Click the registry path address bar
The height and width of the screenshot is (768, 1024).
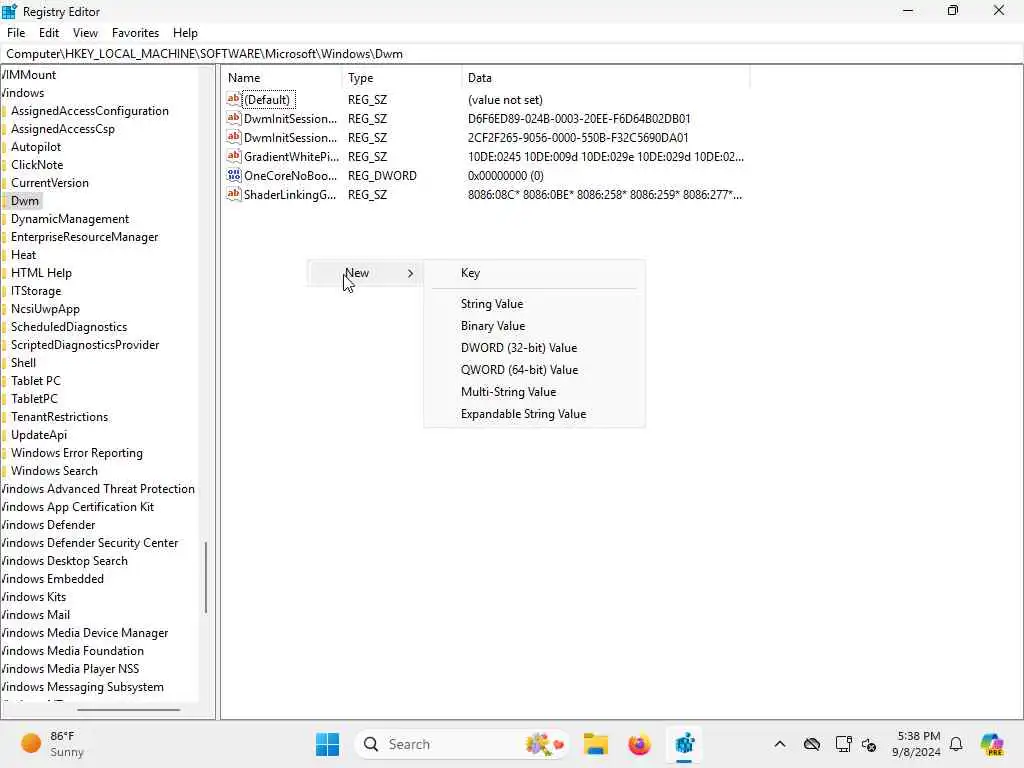point(512,54)
